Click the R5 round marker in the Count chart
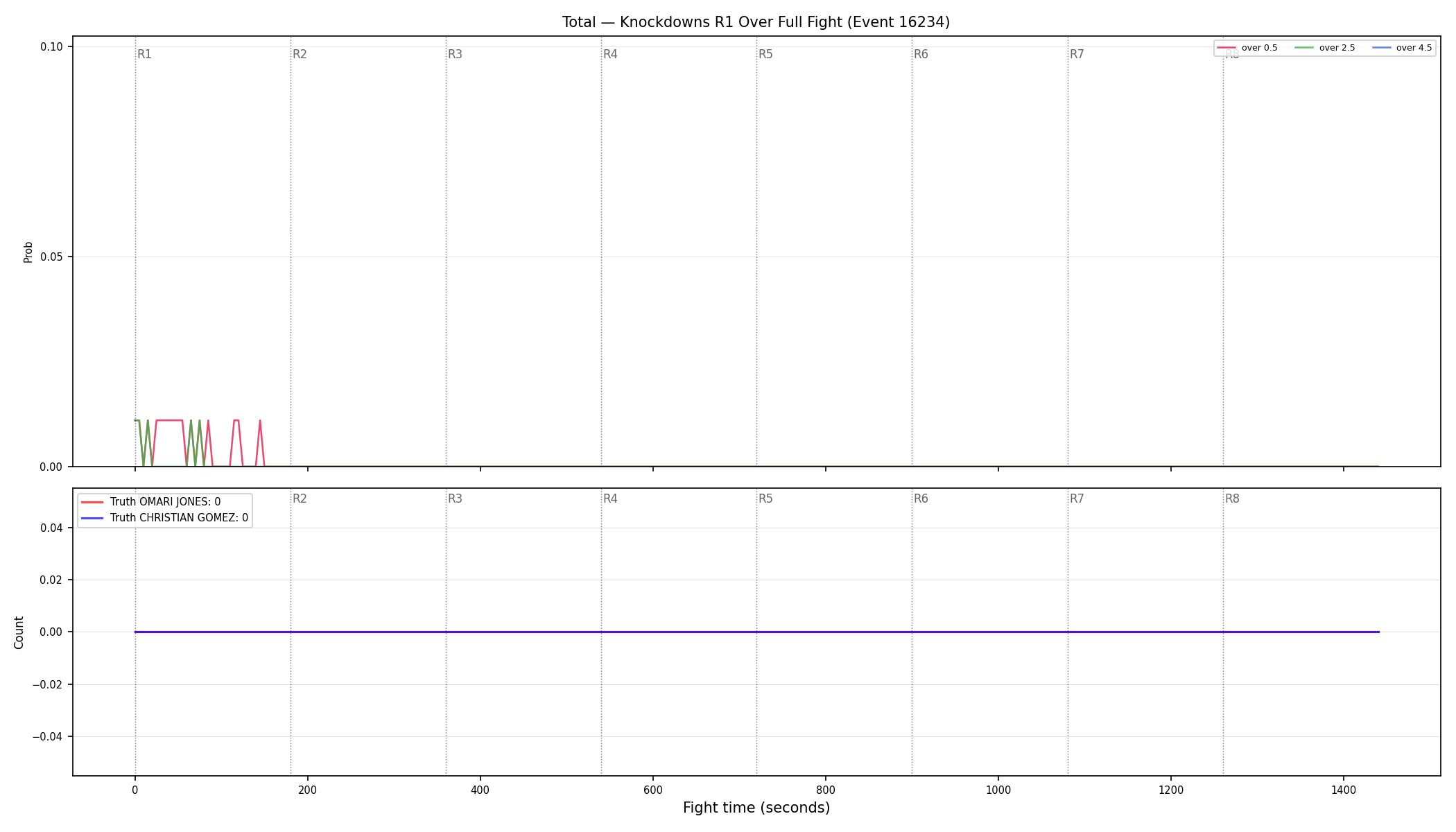This screenshot has width=1456, height=832. click(x=765, y=499)
